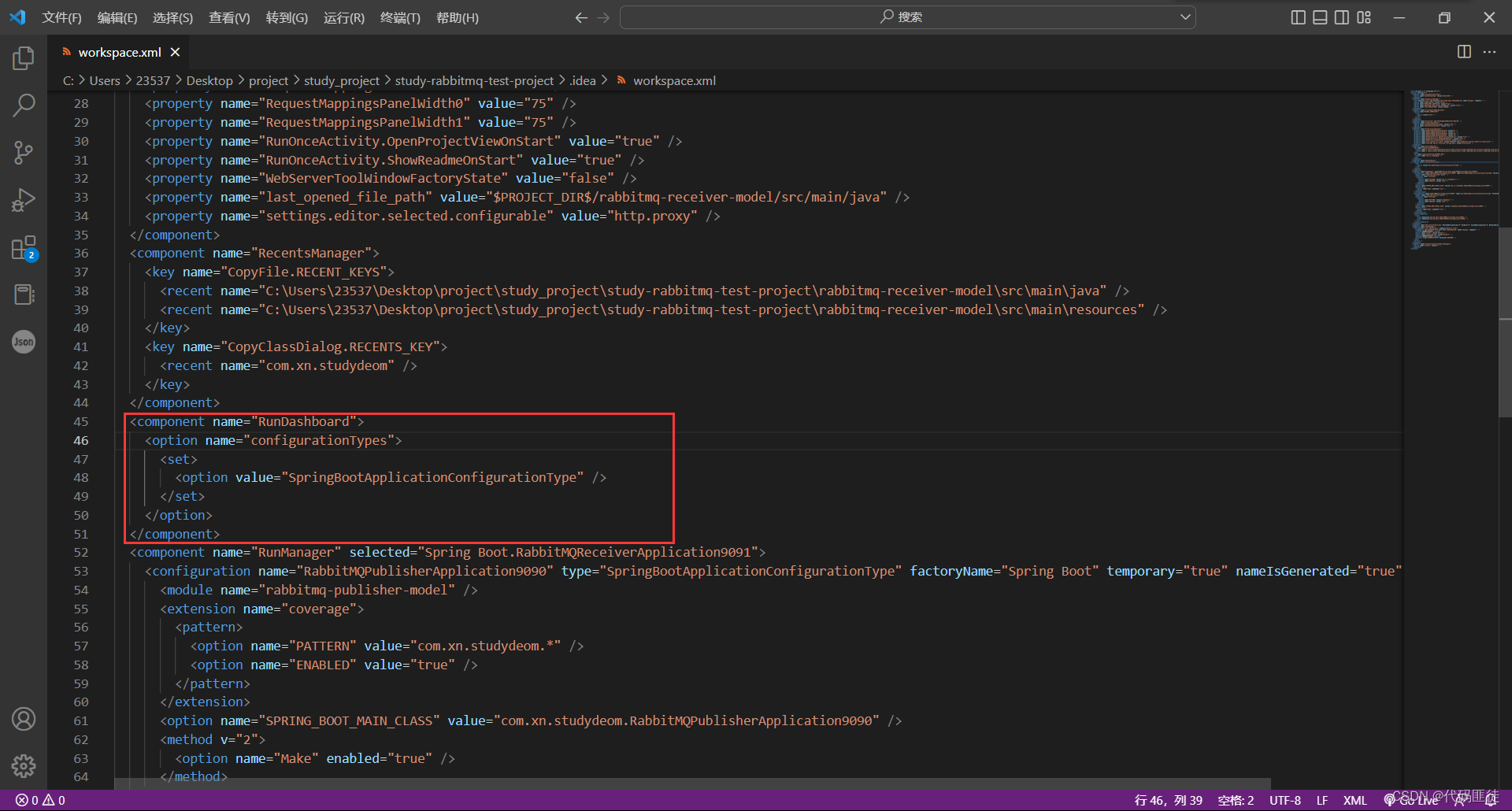Change encoding via UTF-8 status item
This screenshot has width=1512, height=811.
tap(1285, 800)
